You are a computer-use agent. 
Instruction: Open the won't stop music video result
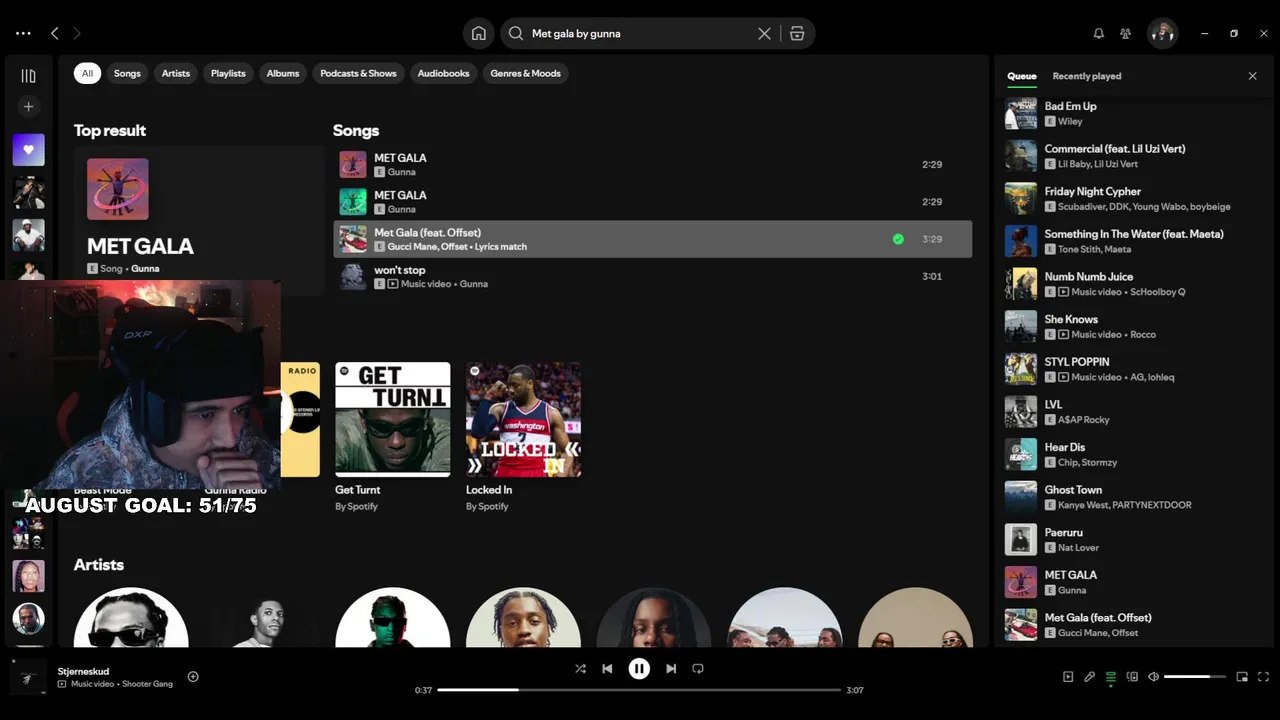coord(652,277)
